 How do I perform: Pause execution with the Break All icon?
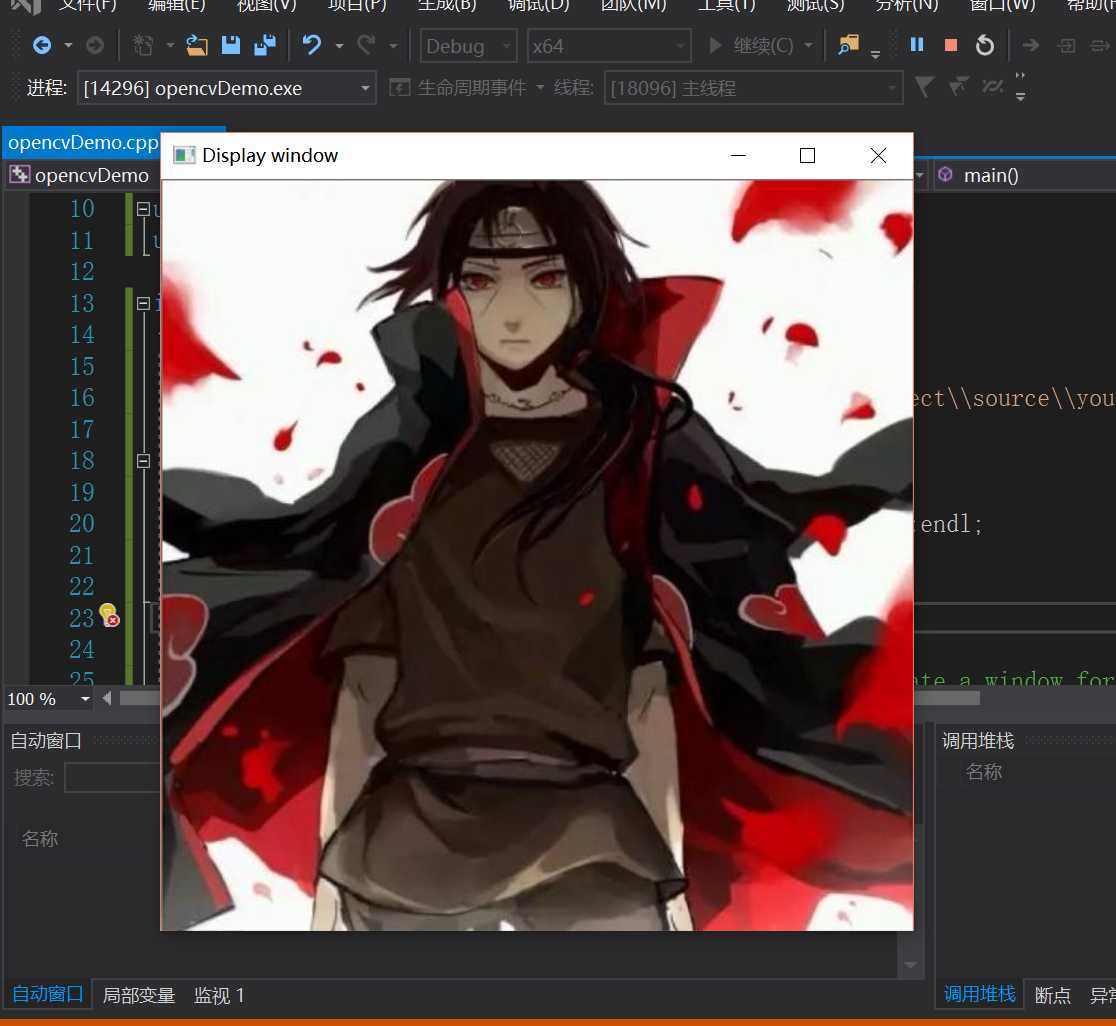917,45
